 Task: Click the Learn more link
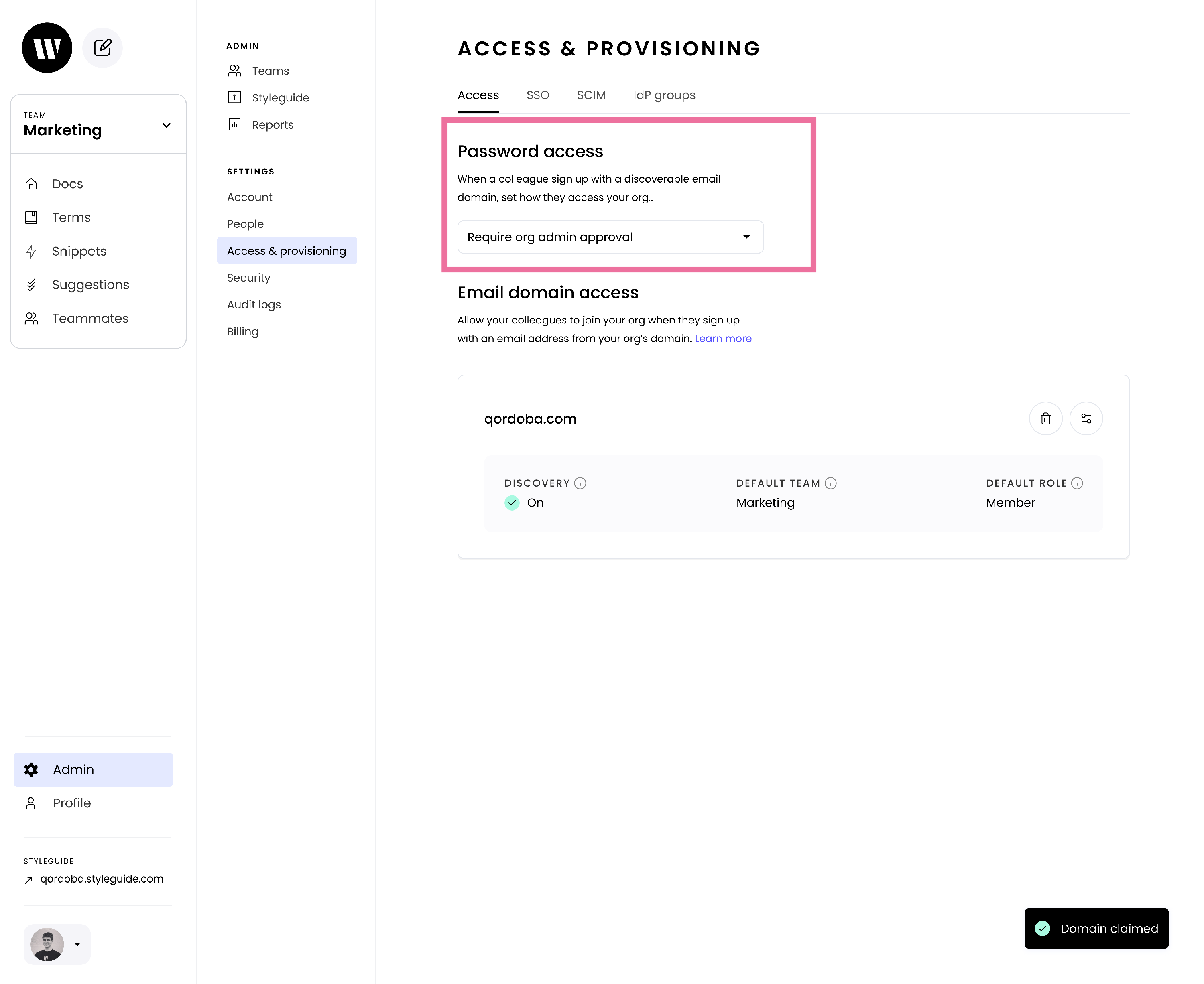(723, 339)
